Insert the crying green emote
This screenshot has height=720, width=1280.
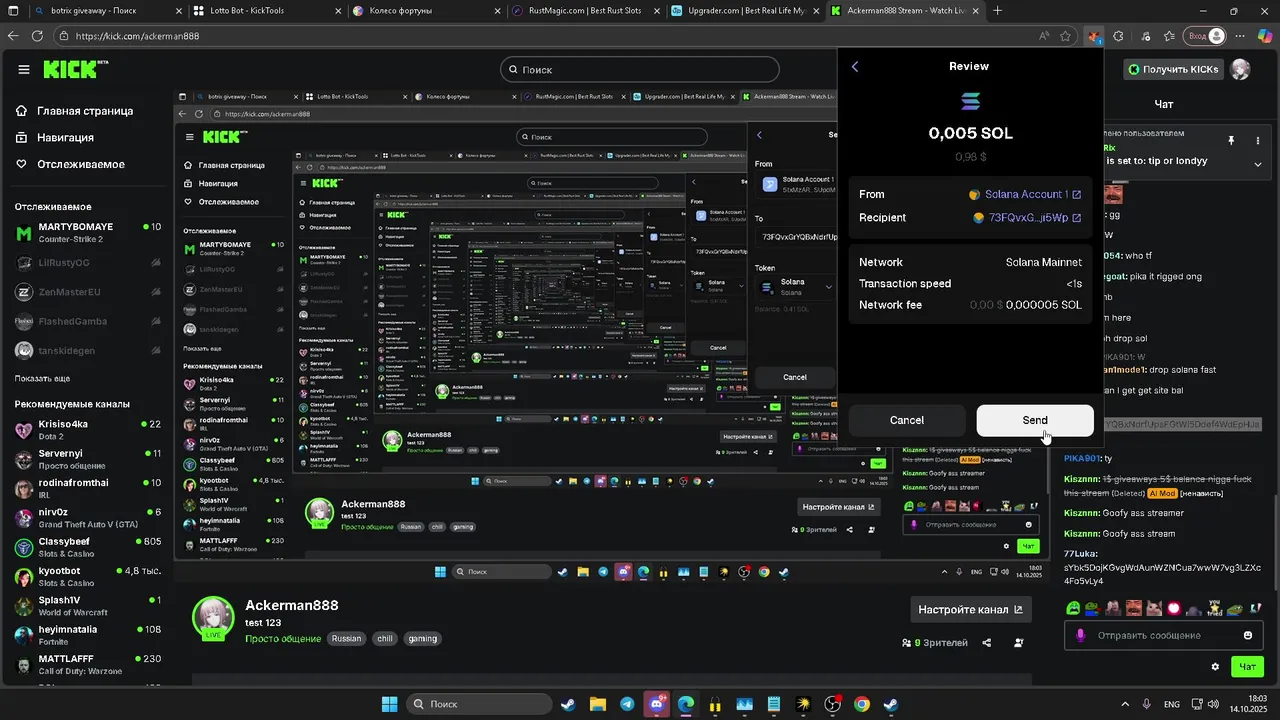(x=1073, y=608)
